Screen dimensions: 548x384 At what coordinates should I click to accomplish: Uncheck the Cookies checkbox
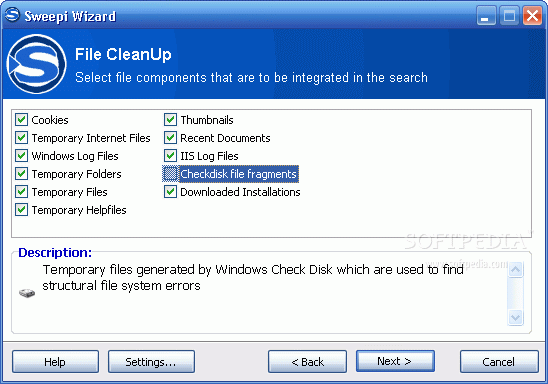point(21,119)
